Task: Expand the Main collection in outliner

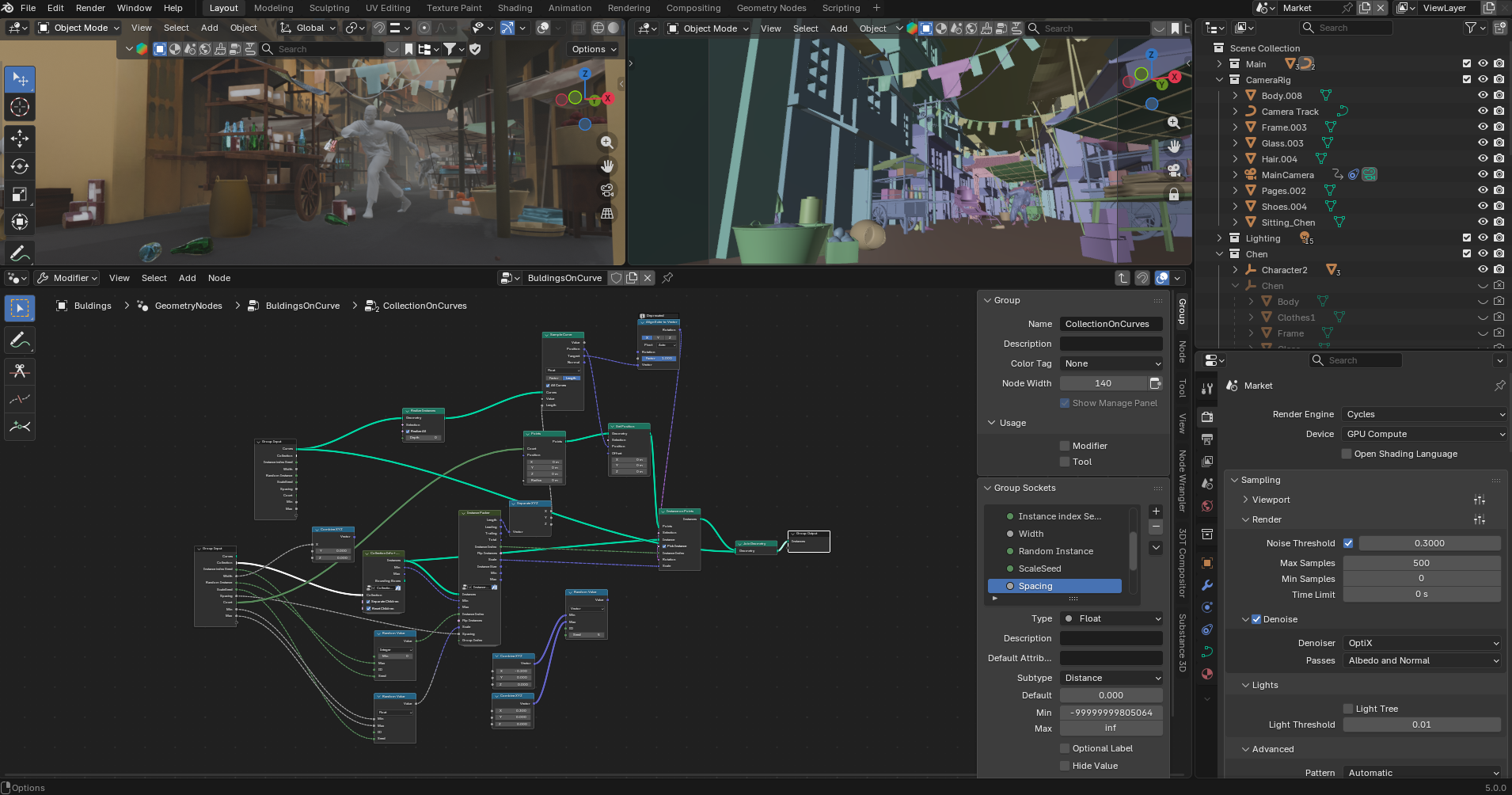Action: [1220, 64]
